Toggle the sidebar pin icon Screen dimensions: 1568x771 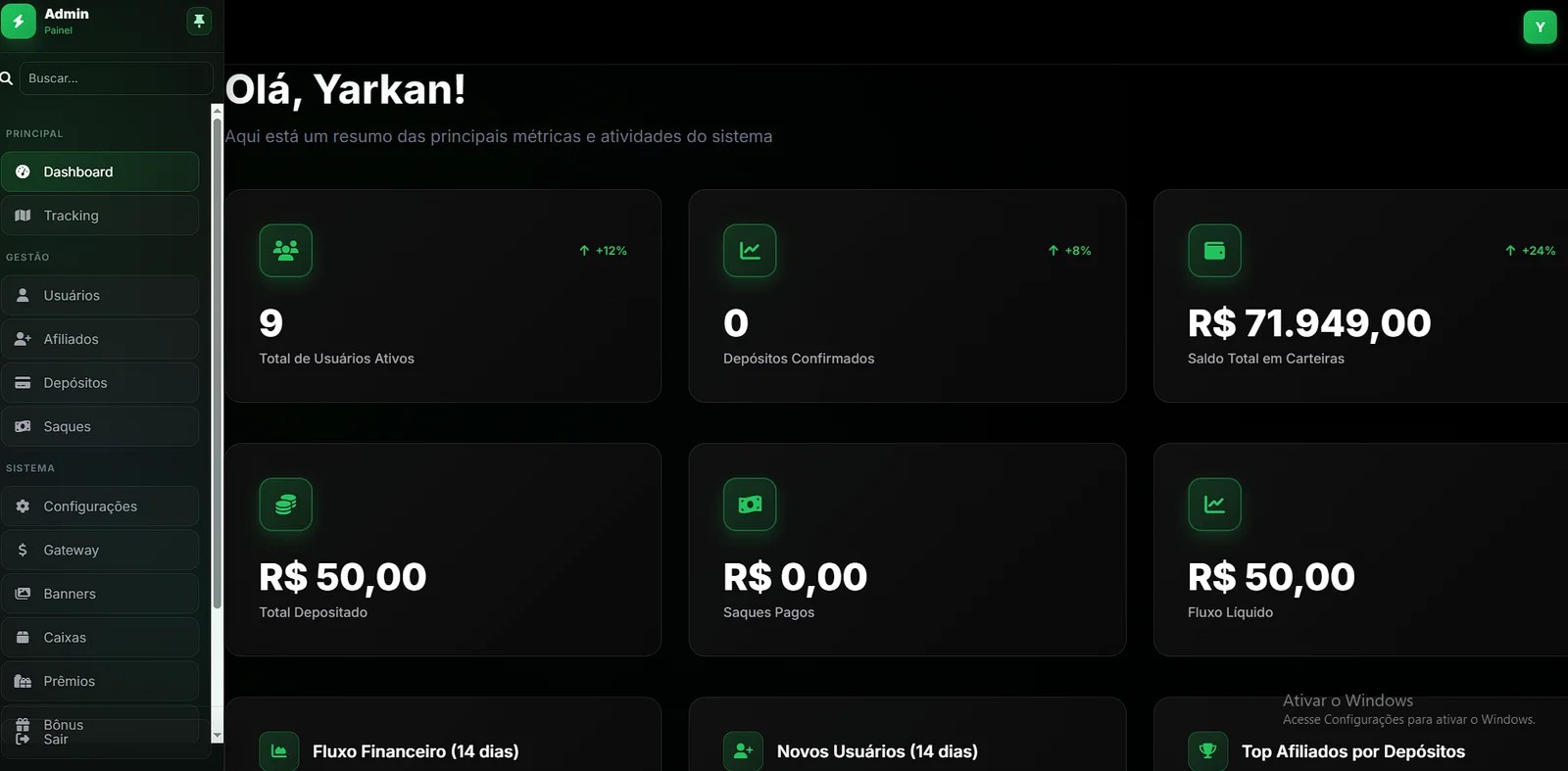[199, 21]
